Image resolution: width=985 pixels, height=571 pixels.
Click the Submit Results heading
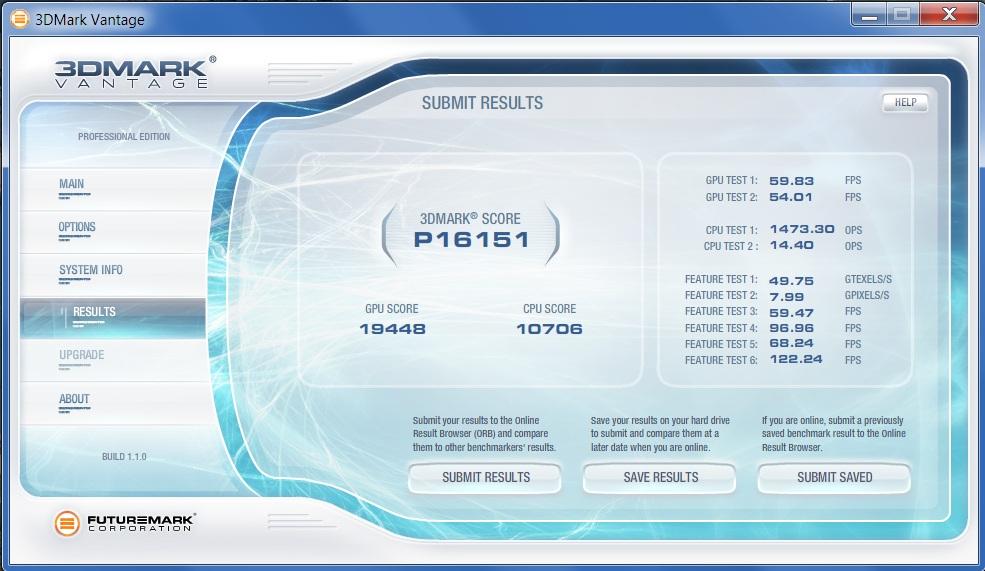coord(482,103)
